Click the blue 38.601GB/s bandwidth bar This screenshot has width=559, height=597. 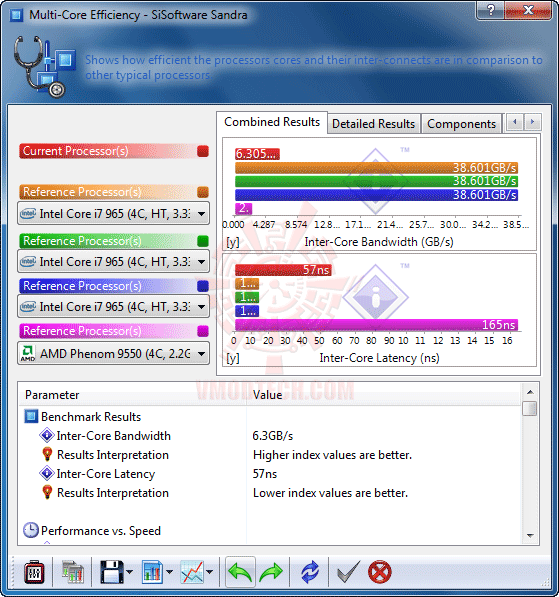click(376, 195)
